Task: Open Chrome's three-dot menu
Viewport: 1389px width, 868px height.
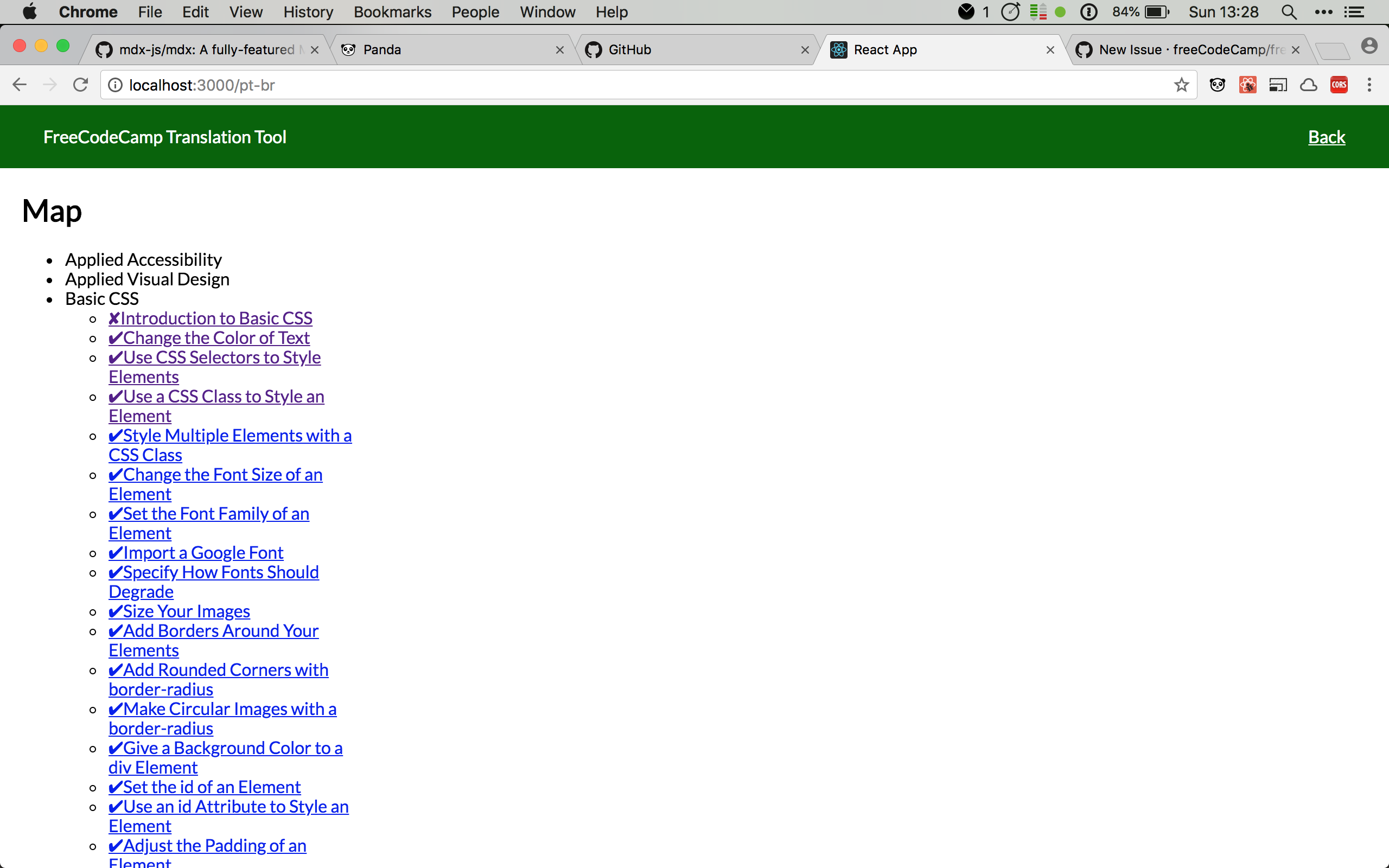Action: 1369,85
